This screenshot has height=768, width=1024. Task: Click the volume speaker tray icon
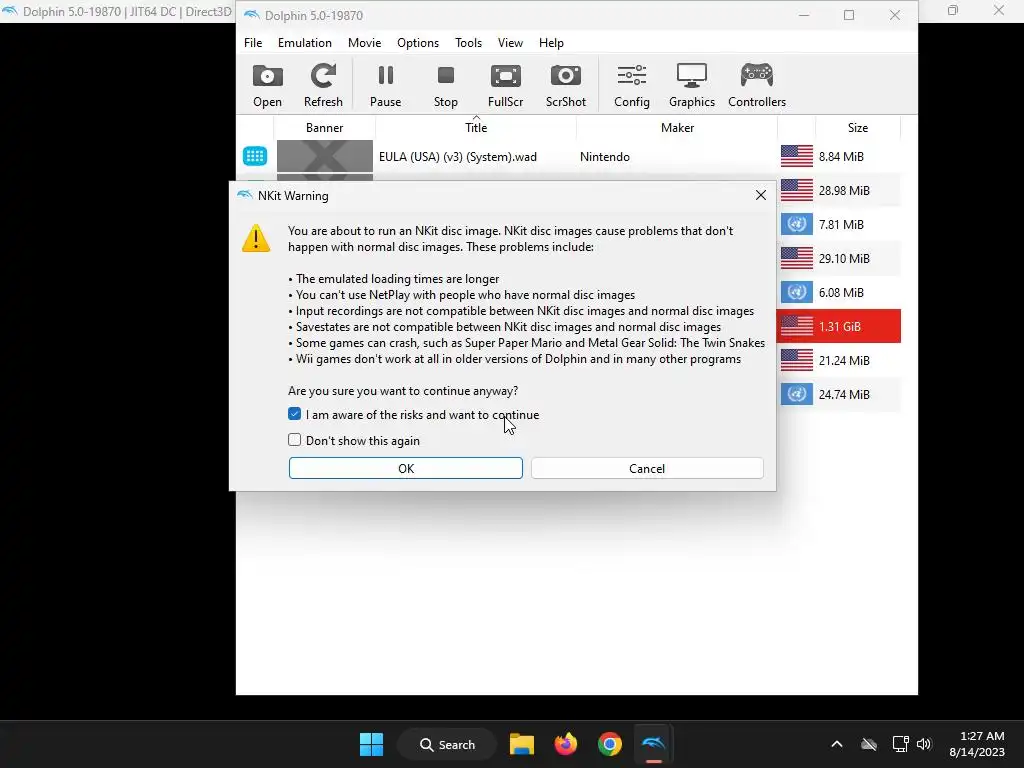[x=923, y=744]
